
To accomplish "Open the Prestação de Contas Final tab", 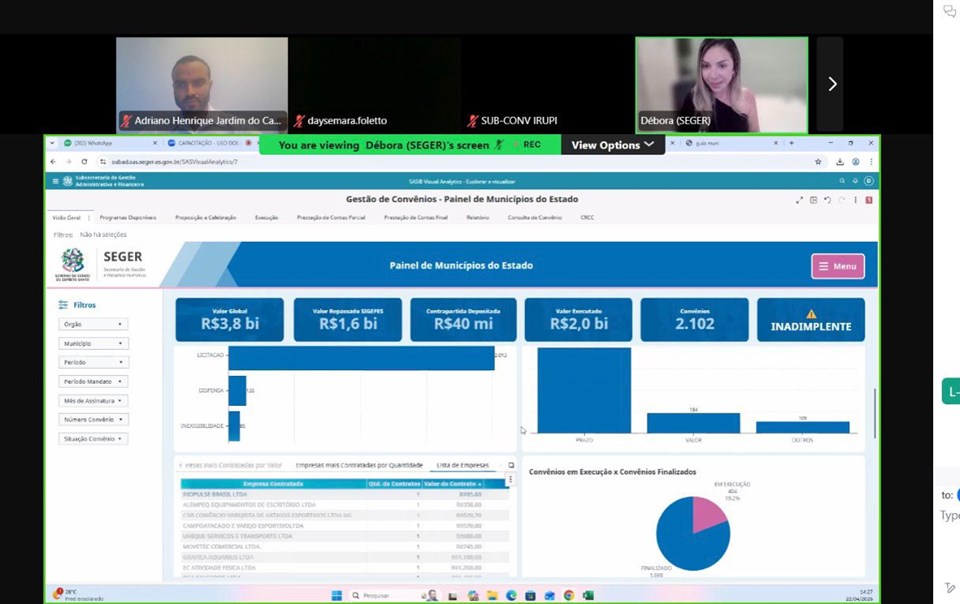I will (x=412, y=217).
